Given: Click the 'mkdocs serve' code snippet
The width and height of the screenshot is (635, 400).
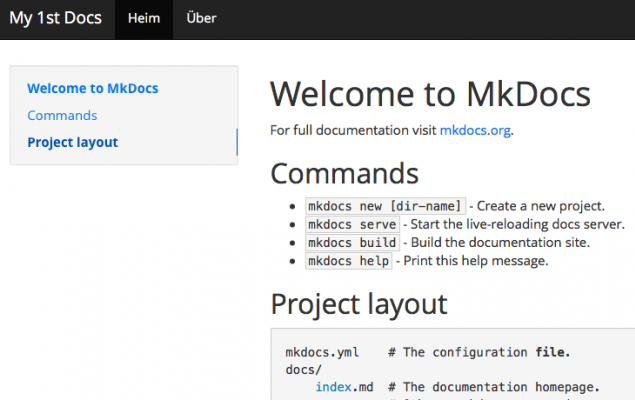Looking at the screenshot, I should point(352,224).
